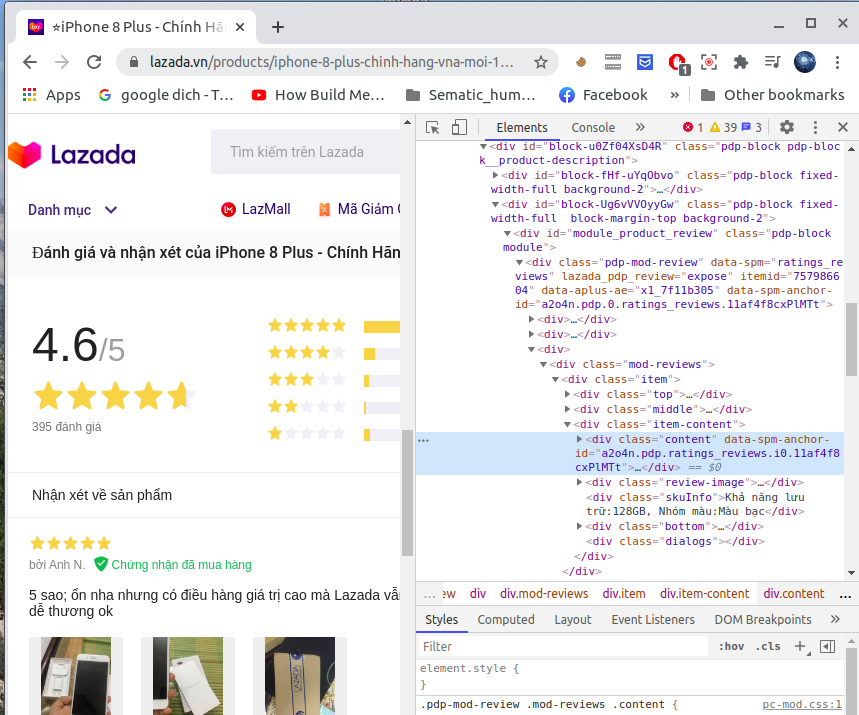
Task: Switch to the Console tab
Action: point(593,128)
